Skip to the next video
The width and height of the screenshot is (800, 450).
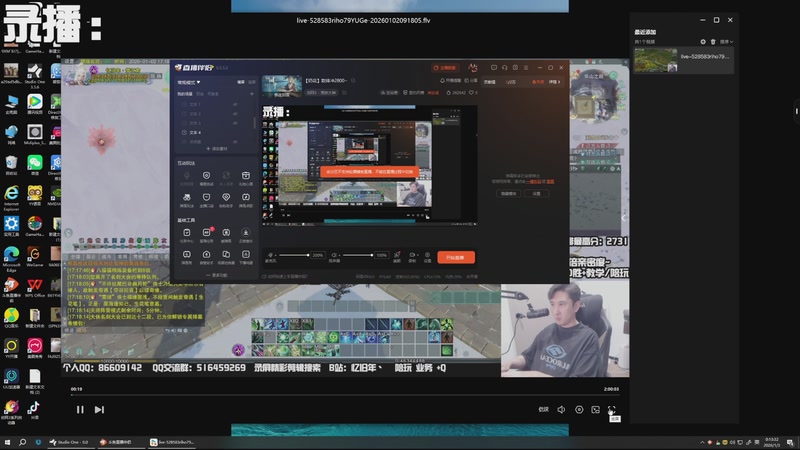click(99, 410)
